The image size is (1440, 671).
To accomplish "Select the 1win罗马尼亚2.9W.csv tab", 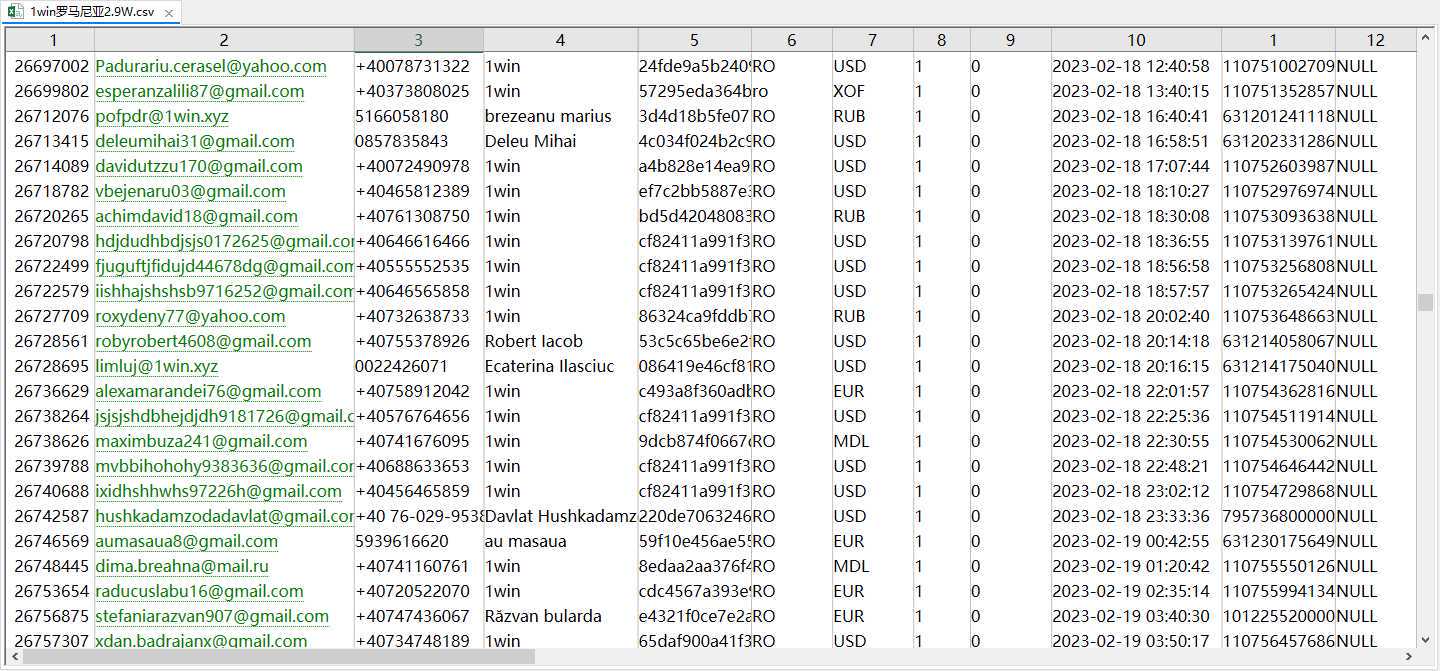I will [91, 13].
